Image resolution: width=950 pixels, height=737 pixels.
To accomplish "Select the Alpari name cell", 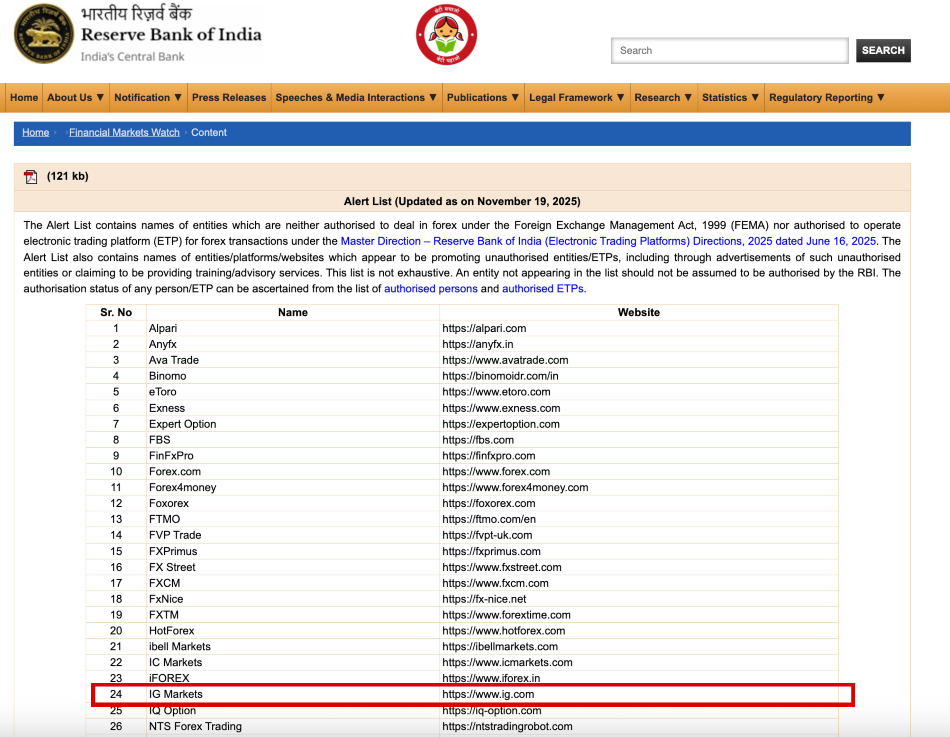I will click(293, 328).
